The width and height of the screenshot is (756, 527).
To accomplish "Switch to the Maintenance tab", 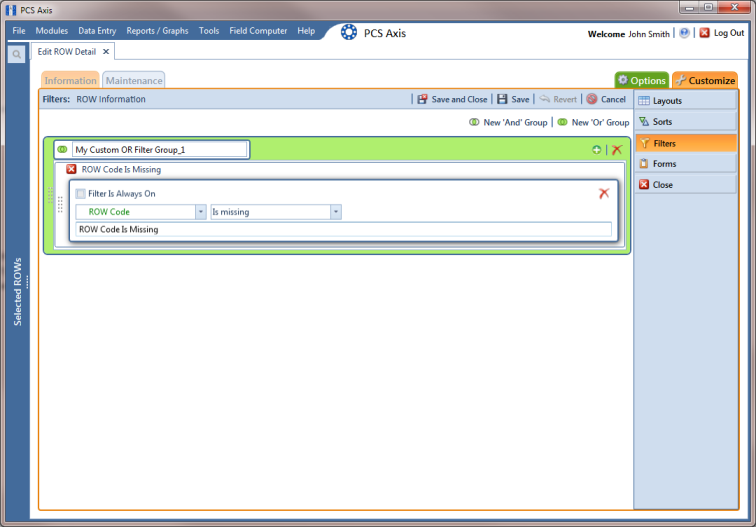I will coord(134,80).
